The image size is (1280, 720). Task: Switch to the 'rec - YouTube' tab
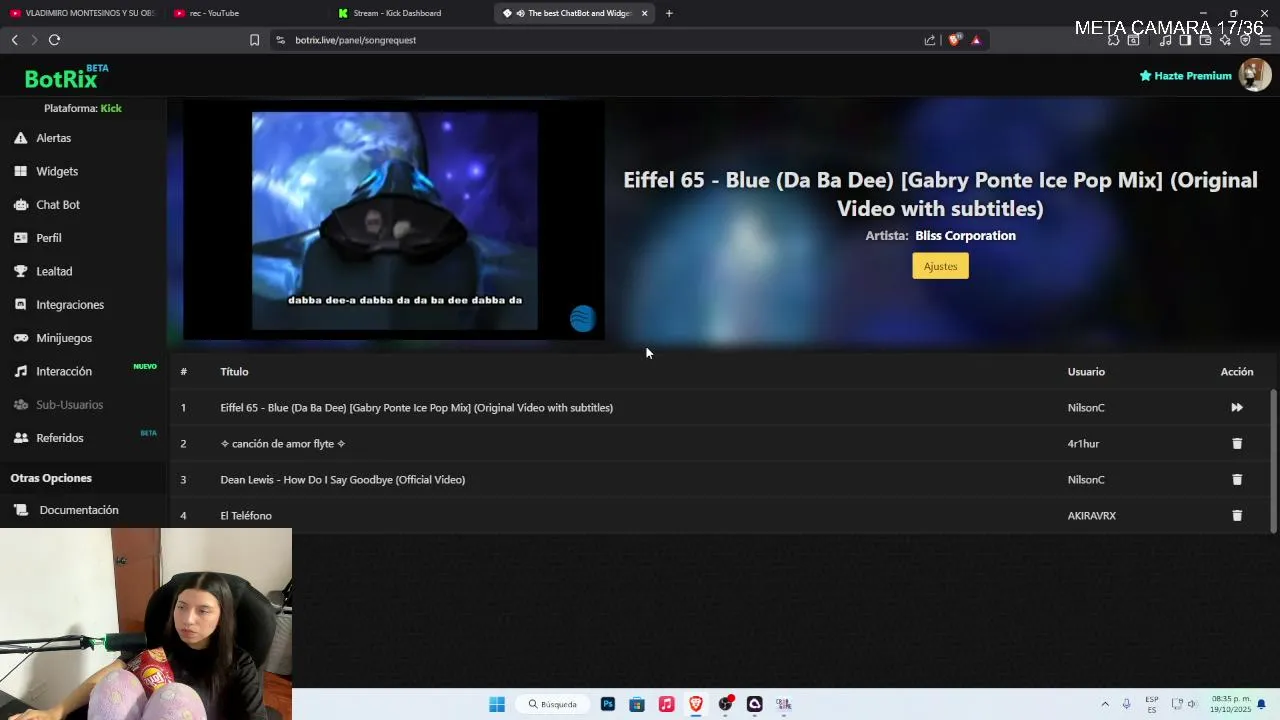[x=214, y=13]
